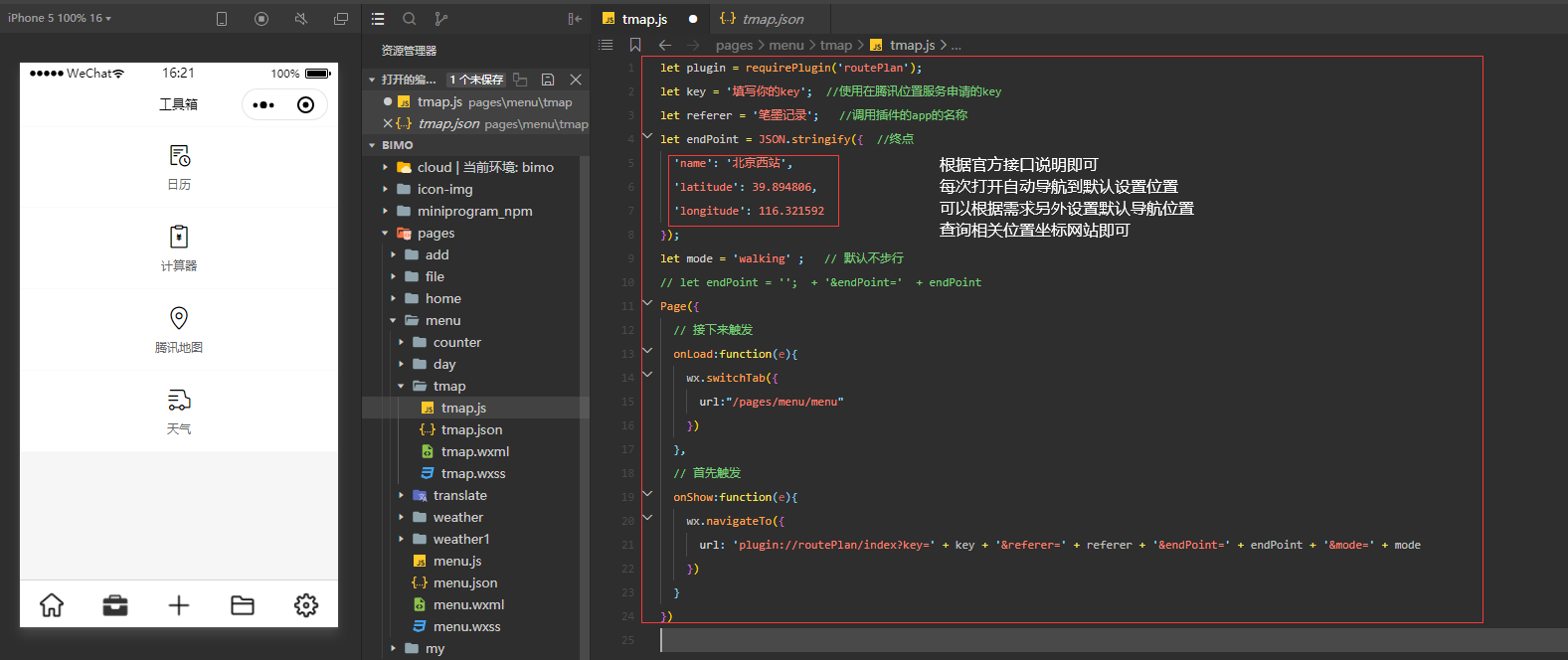
Task: Open the 腾讯地图 map tool in simulator
Action: point(179,330)
